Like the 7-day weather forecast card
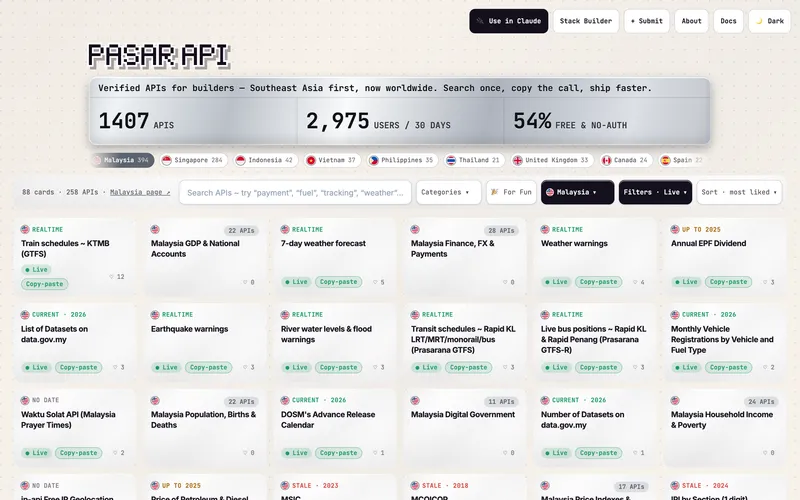Viewport: 800px width, 500px height. (x=379, y=282)
